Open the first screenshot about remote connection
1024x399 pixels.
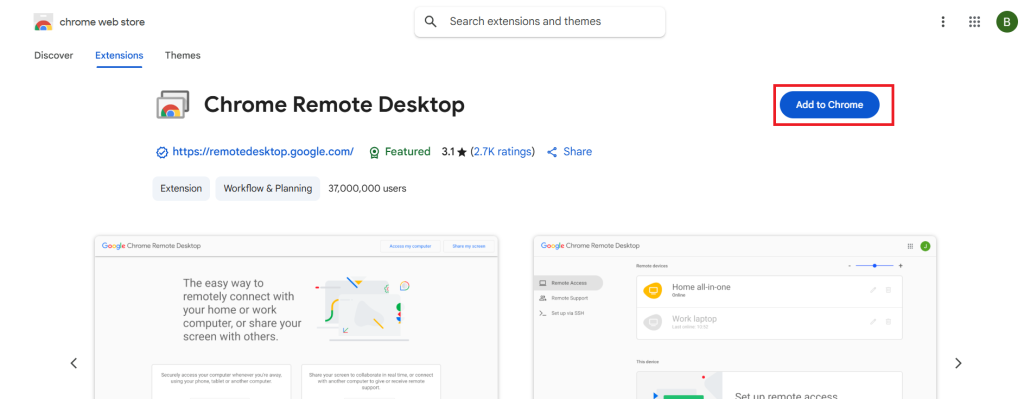[296, 317]
